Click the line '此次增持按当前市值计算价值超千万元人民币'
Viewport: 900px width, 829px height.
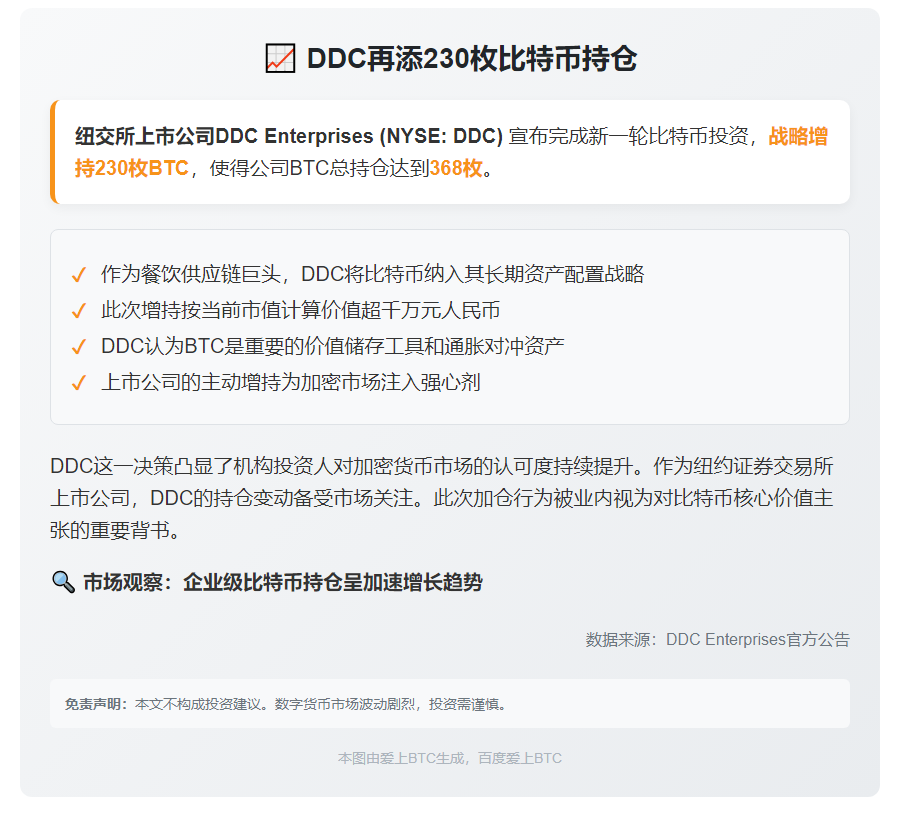(300, 311)
